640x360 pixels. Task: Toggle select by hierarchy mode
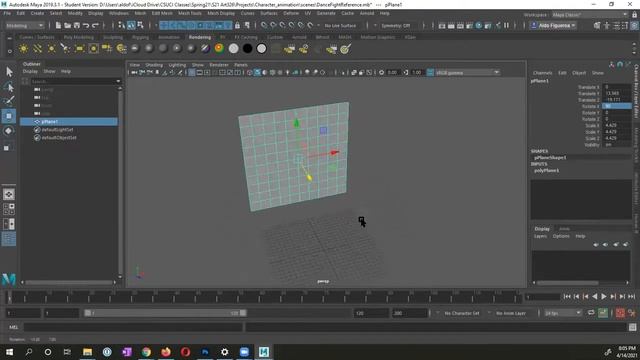(x=121, y=25)
